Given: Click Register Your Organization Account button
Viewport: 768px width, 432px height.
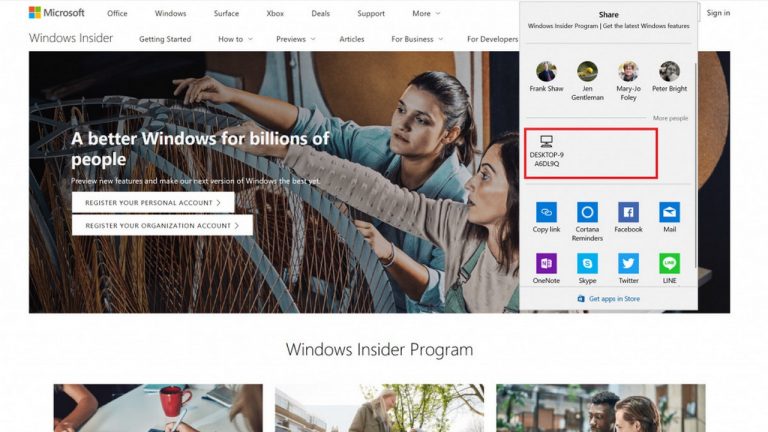Looking at the screenshot, I should pyautogui.click(x=162, y=226).
